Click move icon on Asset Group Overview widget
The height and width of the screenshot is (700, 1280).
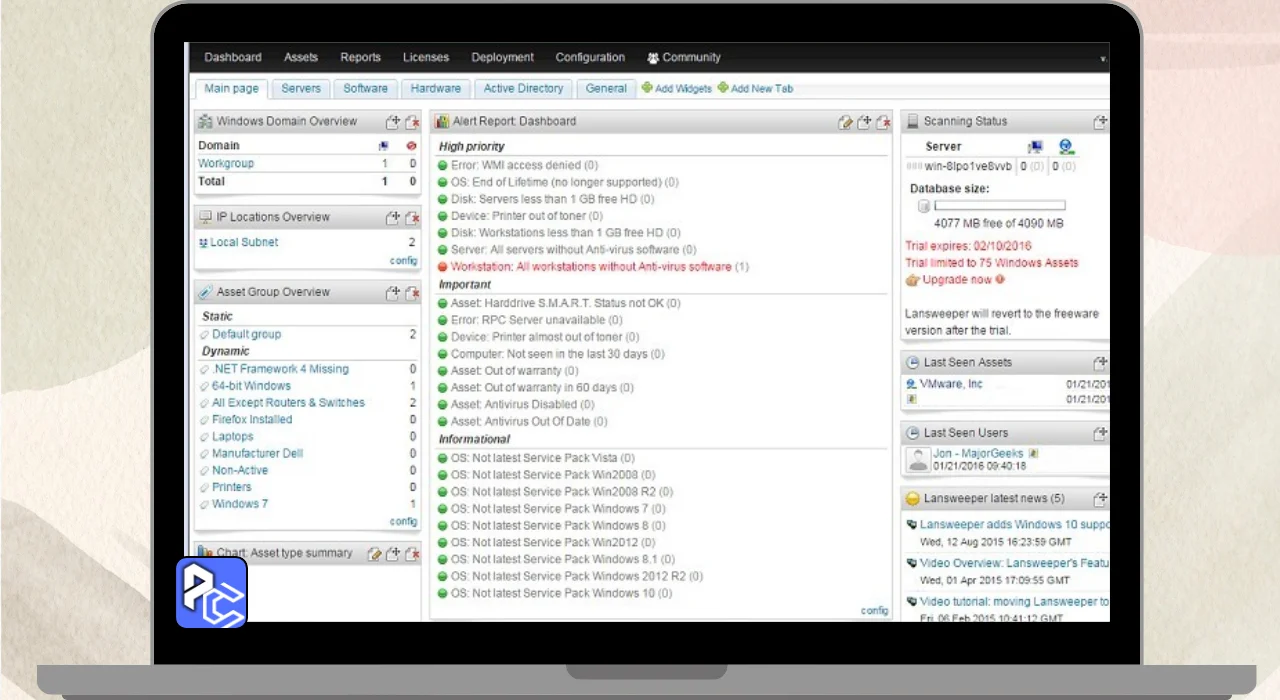pyautogui.click(x=394, y=292)
